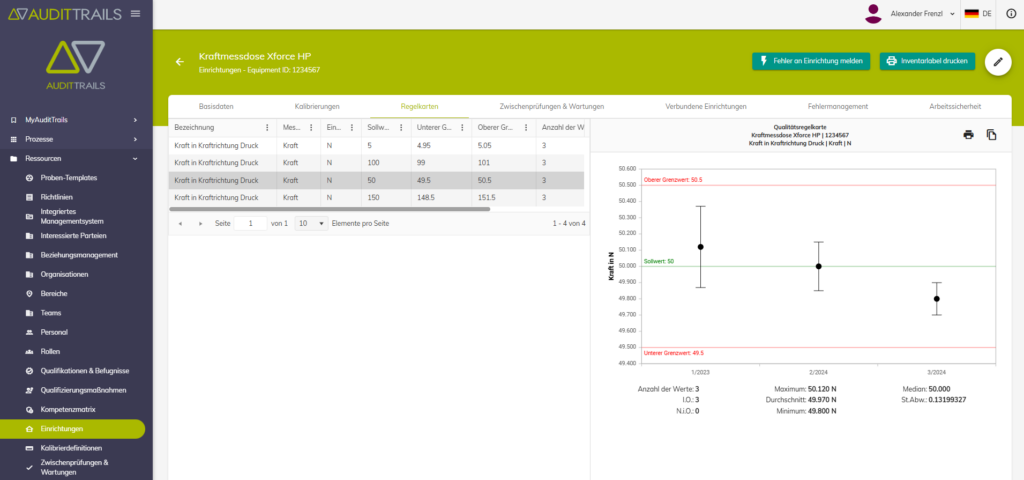This screenshot has height=480, width=1024.
Task: Click Fehler an Einrichtung melden button
Action: pyautogui.click(x=811, y=61)
